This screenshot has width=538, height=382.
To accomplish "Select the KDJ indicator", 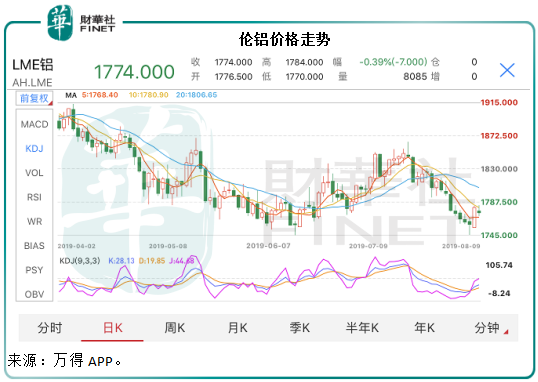I will [34, 149].
